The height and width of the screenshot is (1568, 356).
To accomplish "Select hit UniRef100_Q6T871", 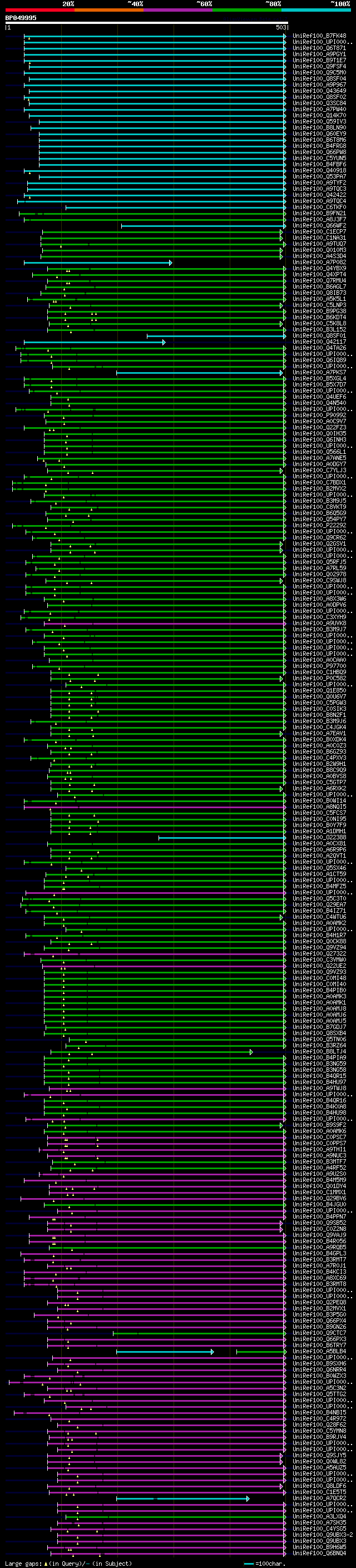I will 319,48.
